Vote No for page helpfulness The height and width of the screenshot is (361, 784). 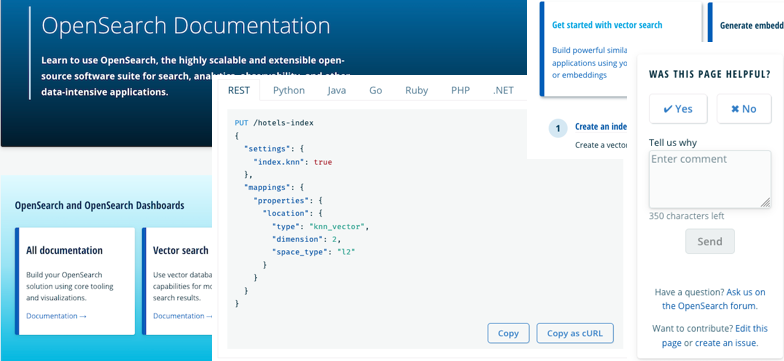pos(744,108)
